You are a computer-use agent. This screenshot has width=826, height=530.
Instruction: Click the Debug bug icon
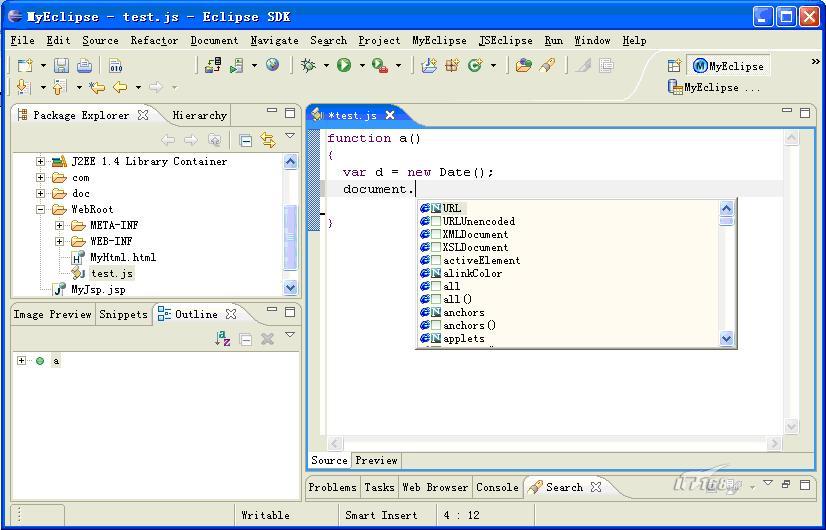[x=308, y=66]
